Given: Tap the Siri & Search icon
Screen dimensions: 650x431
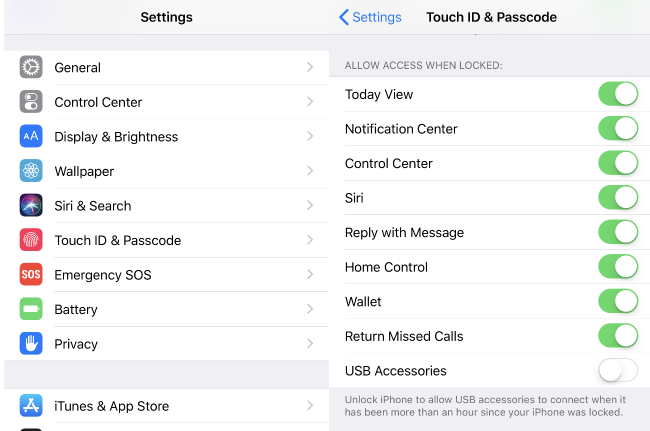Looking at the screenshot, I should [31, 205].
